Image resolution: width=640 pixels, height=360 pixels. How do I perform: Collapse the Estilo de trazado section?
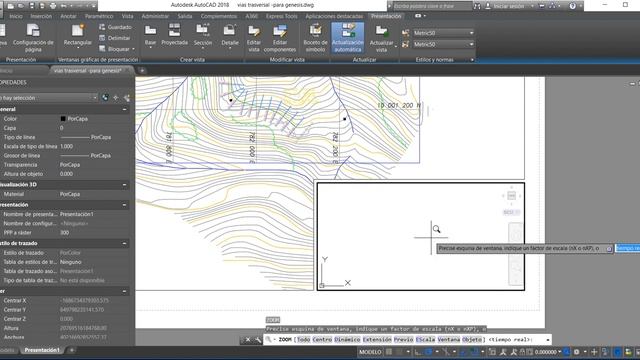(x=124, y=243)
